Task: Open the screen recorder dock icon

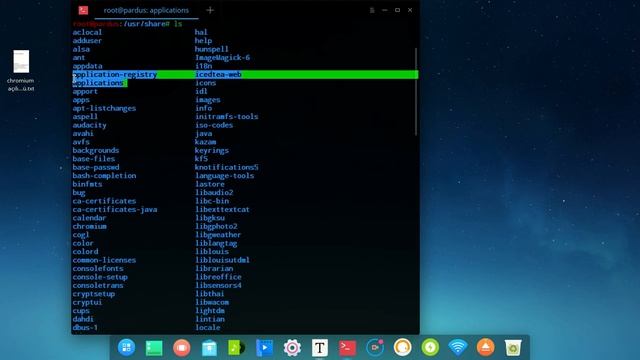Action: (x=375, y=348)
